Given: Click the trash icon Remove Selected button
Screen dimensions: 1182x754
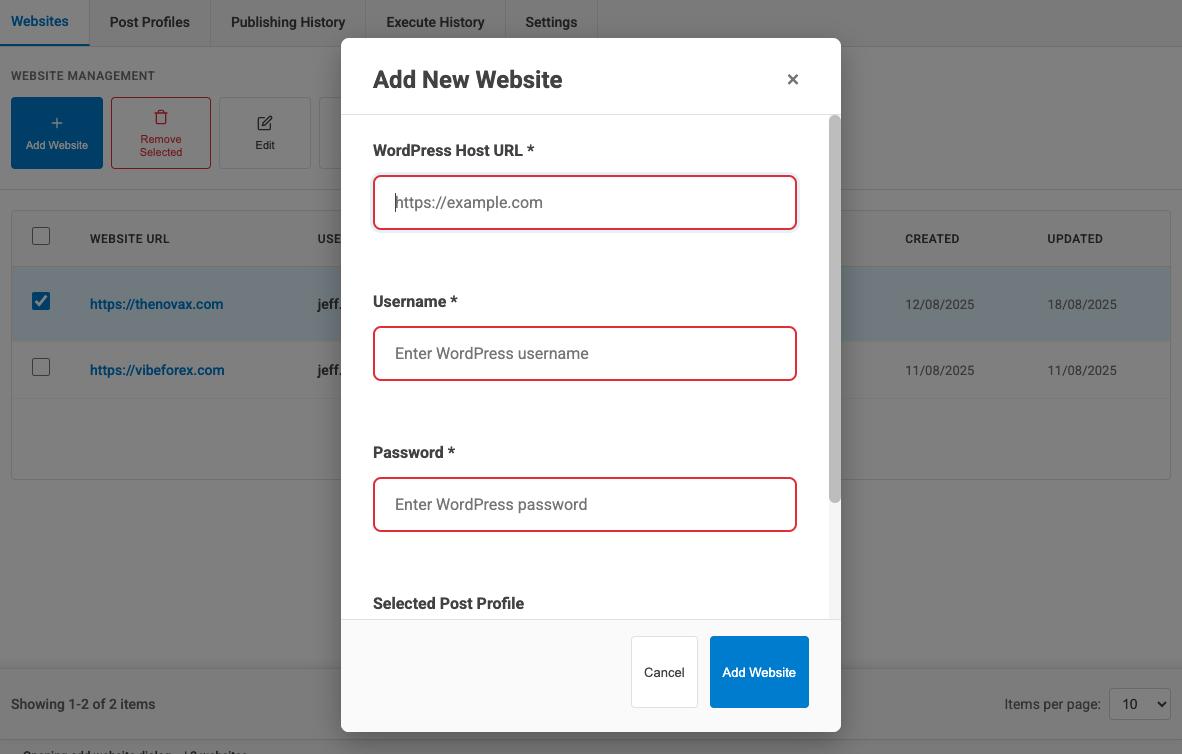Looking at the screenshot, I should [161, 133].
